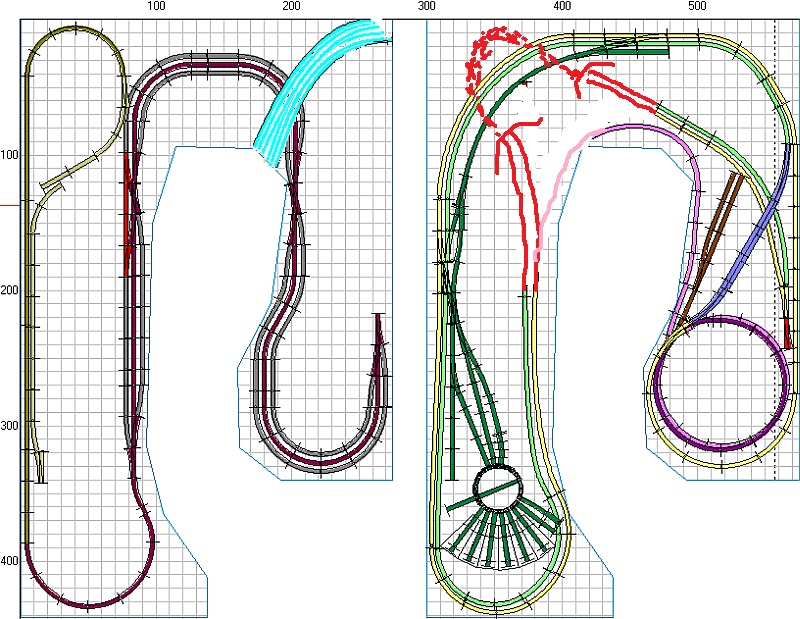The image size is (800, 619).
Task: Click the 100 mark on top ruler
Action: [x=156, y=7]
